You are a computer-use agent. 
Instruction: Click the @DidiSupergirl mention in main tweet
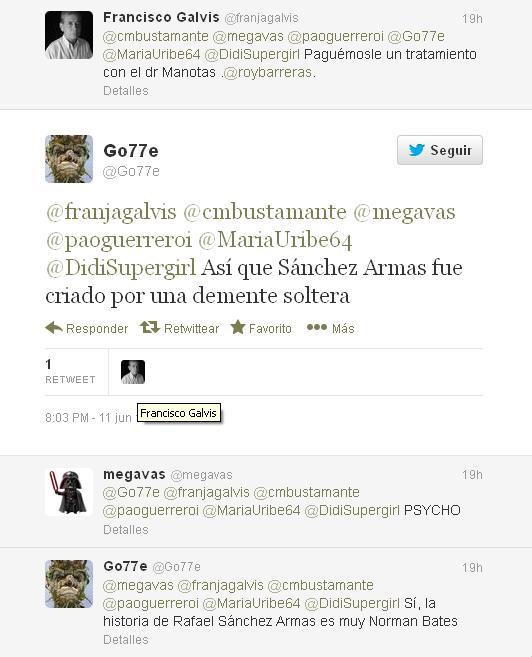pos(121,268)
